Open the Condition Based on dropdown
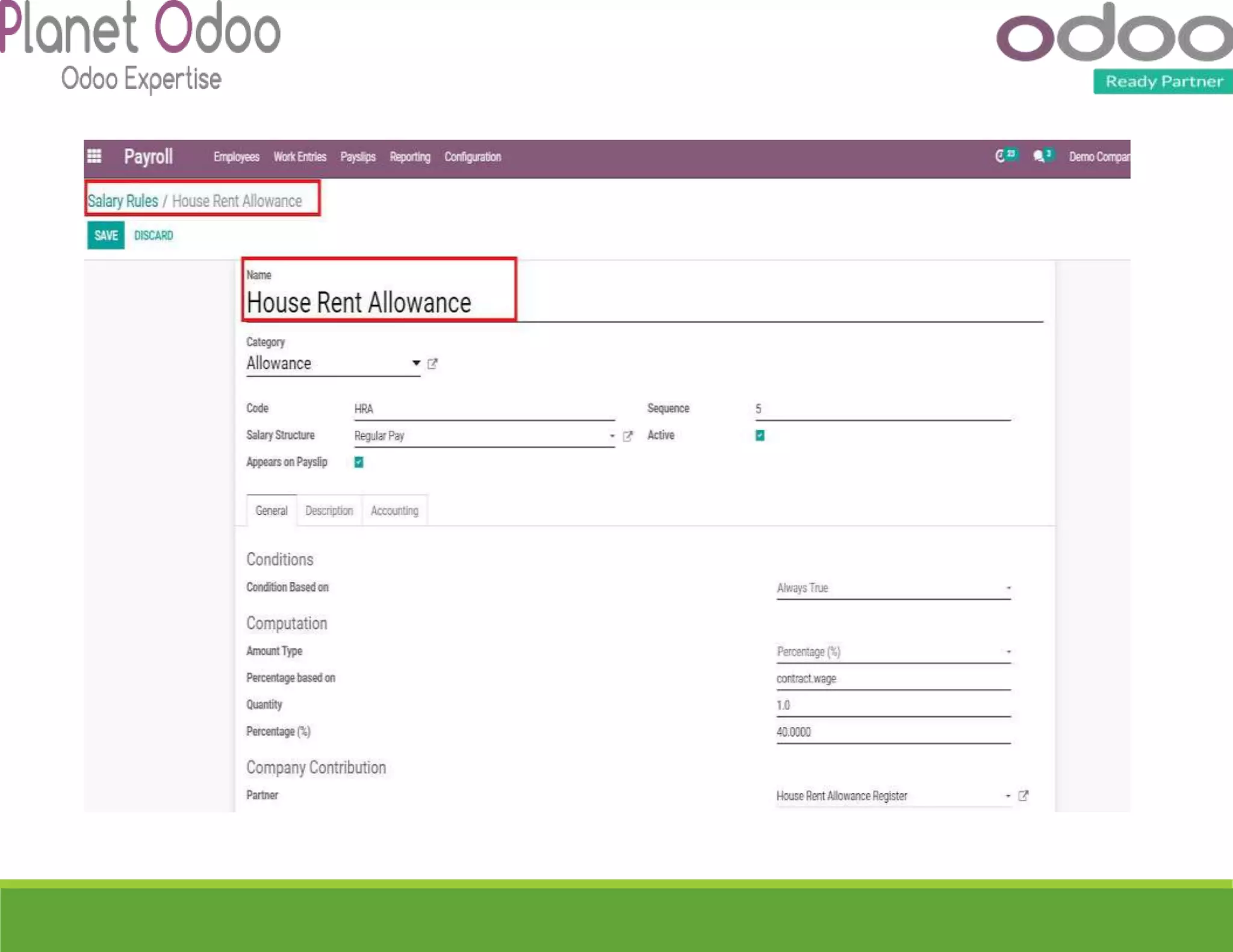This screenshot has height=952, width=1233. pyautogui.click(x=893, y=588)
